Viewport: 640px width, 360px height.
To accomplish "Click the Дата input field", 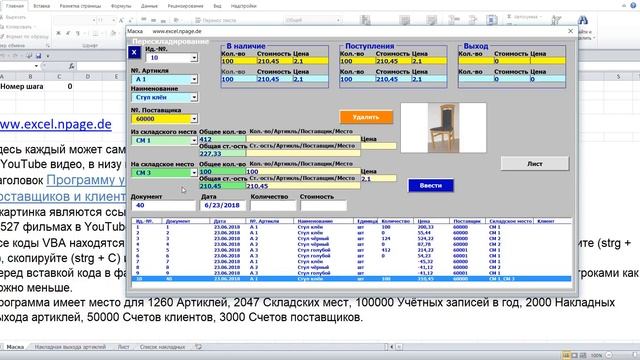I will 223,205.
